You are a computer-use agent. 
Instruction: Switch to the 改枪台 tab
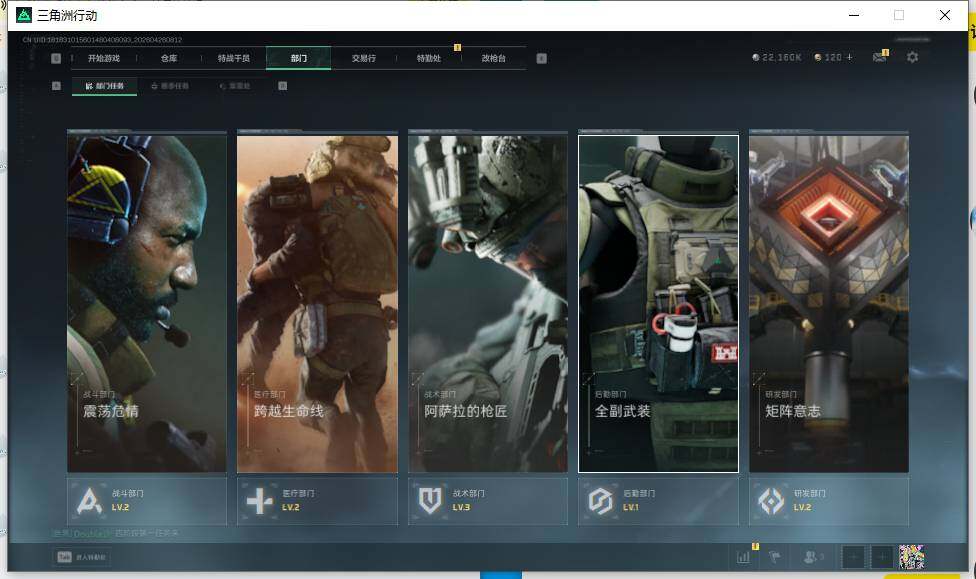(494, 59)
